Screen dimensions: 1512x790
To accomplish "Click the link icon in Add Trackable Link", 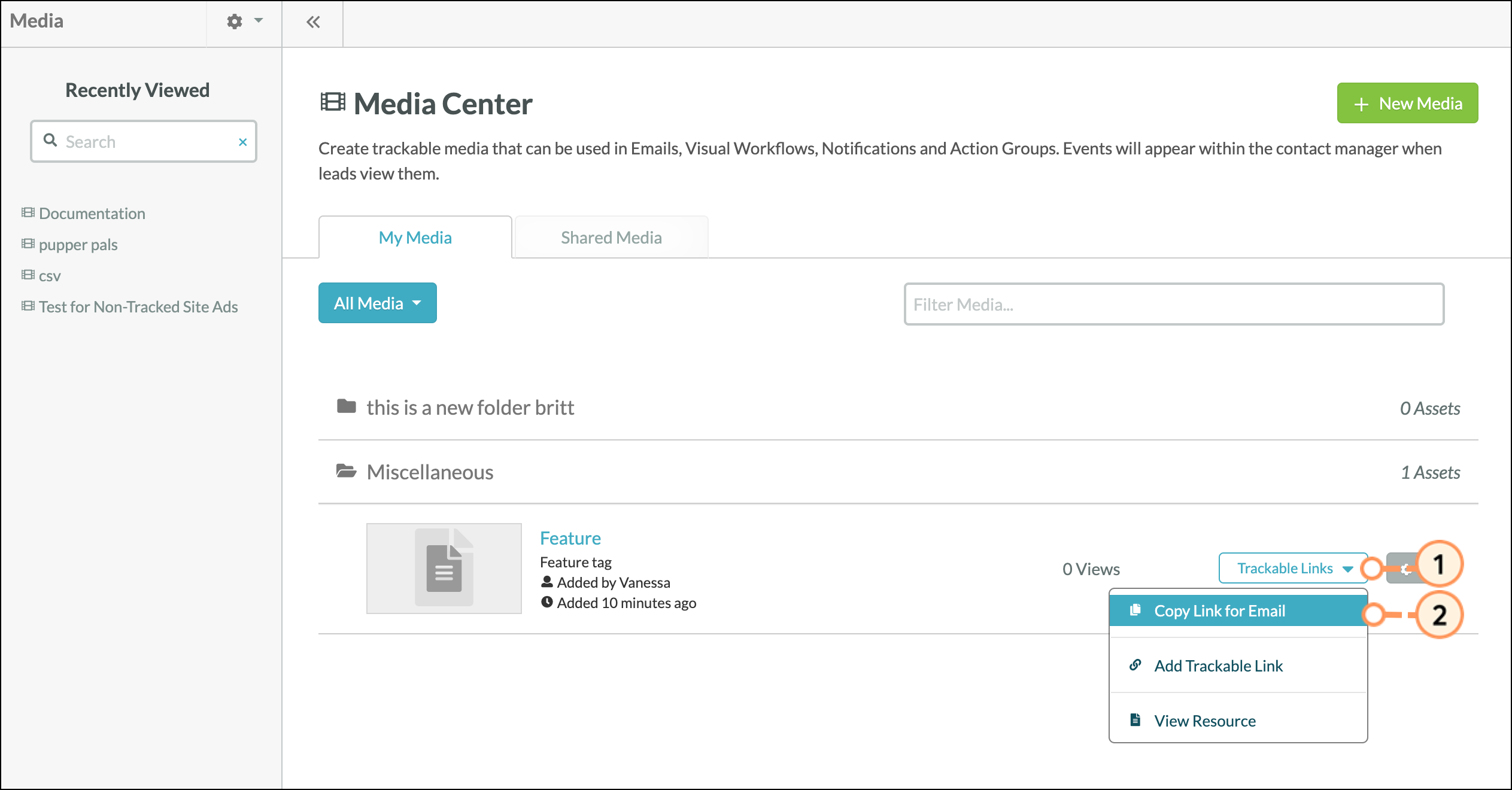I will (x=1135, y=665).
